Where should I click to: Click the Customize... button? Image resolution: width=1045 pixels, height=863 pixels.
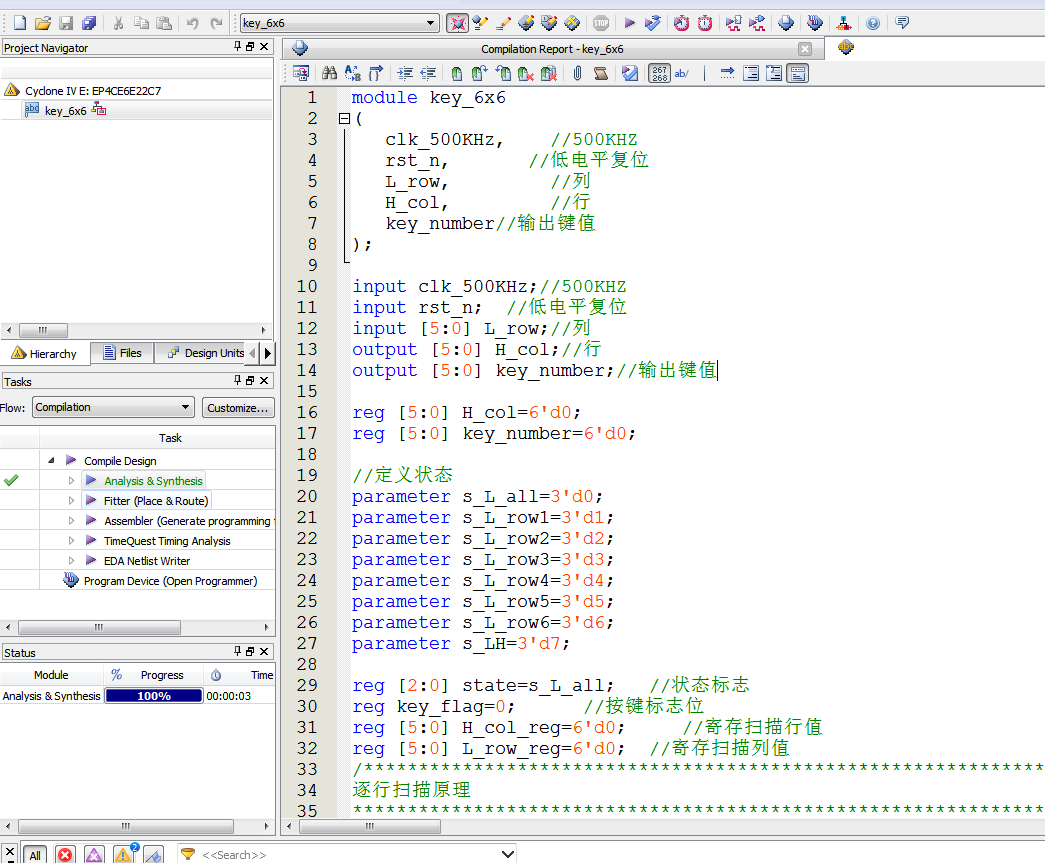point(238,407)
